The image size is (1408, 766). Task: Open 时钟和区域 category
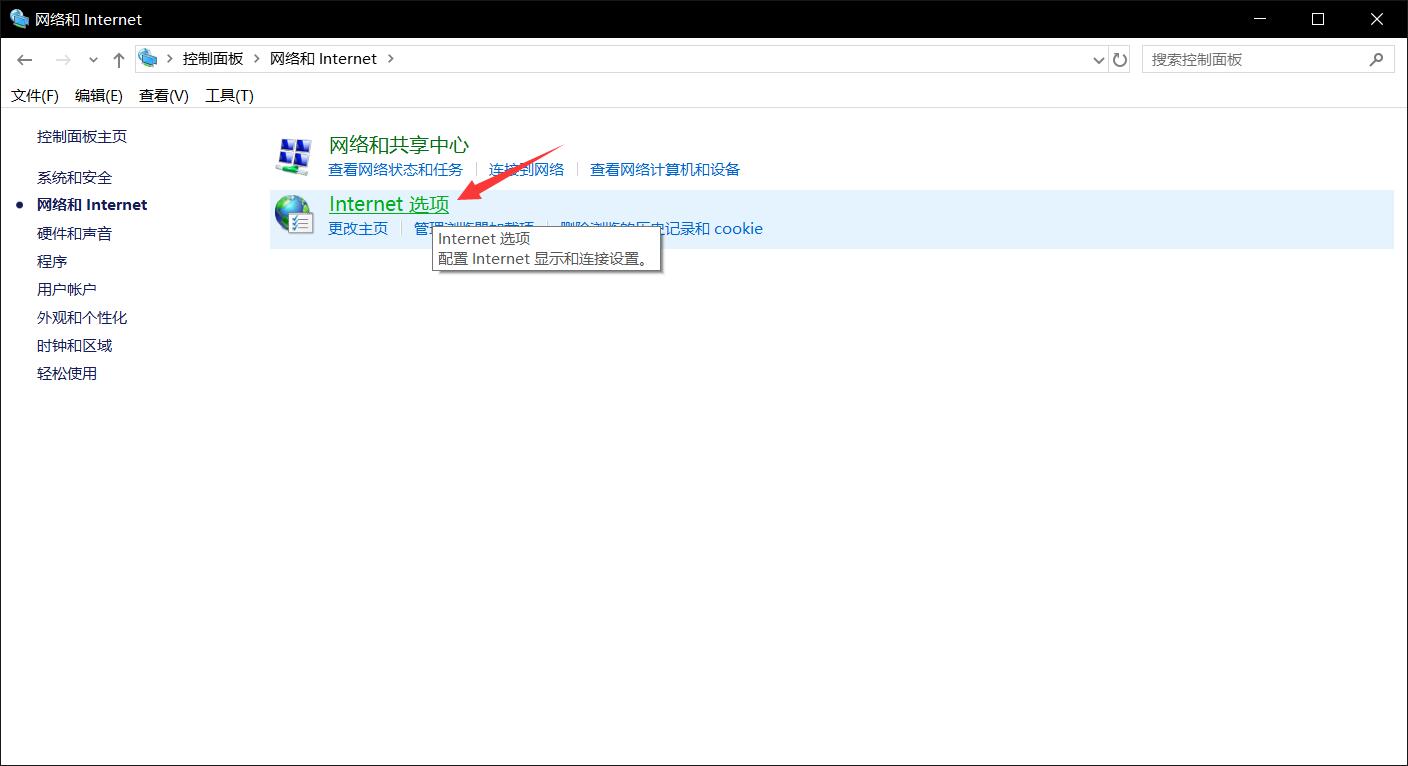pyautogui.click(x=75, y=345)
